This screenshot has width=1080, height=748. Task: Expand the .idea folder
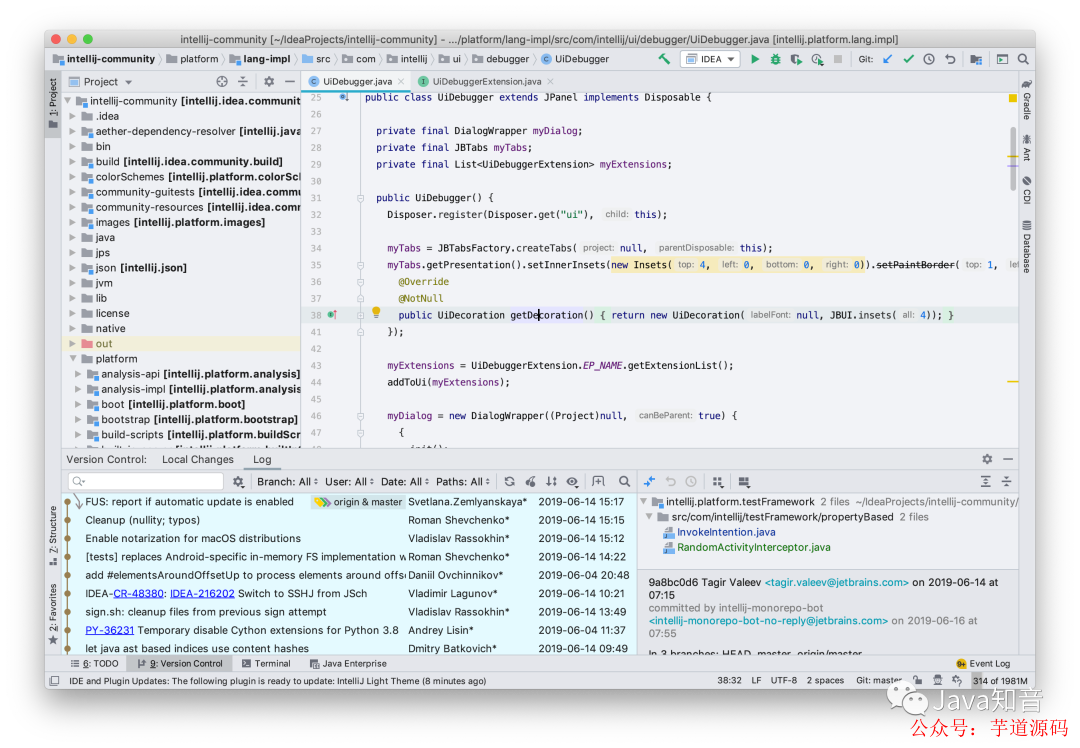click(x=73, y=116)
